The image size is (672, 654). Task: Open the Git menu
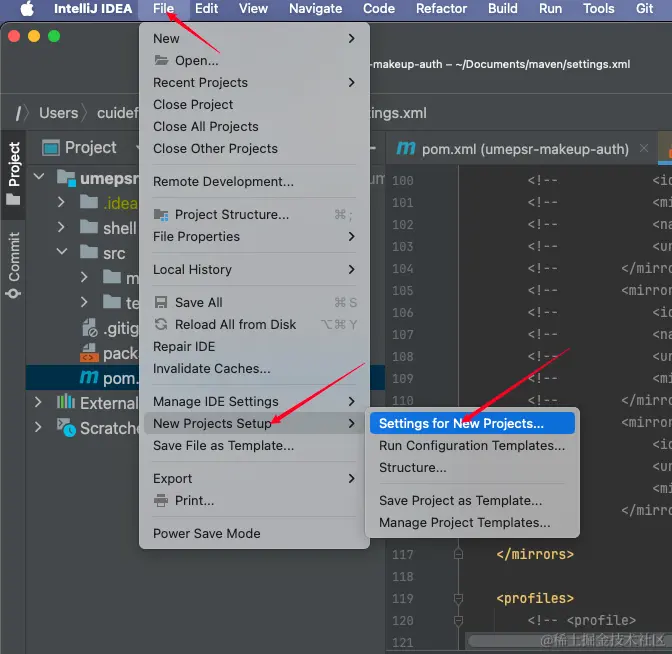(644, 9)
